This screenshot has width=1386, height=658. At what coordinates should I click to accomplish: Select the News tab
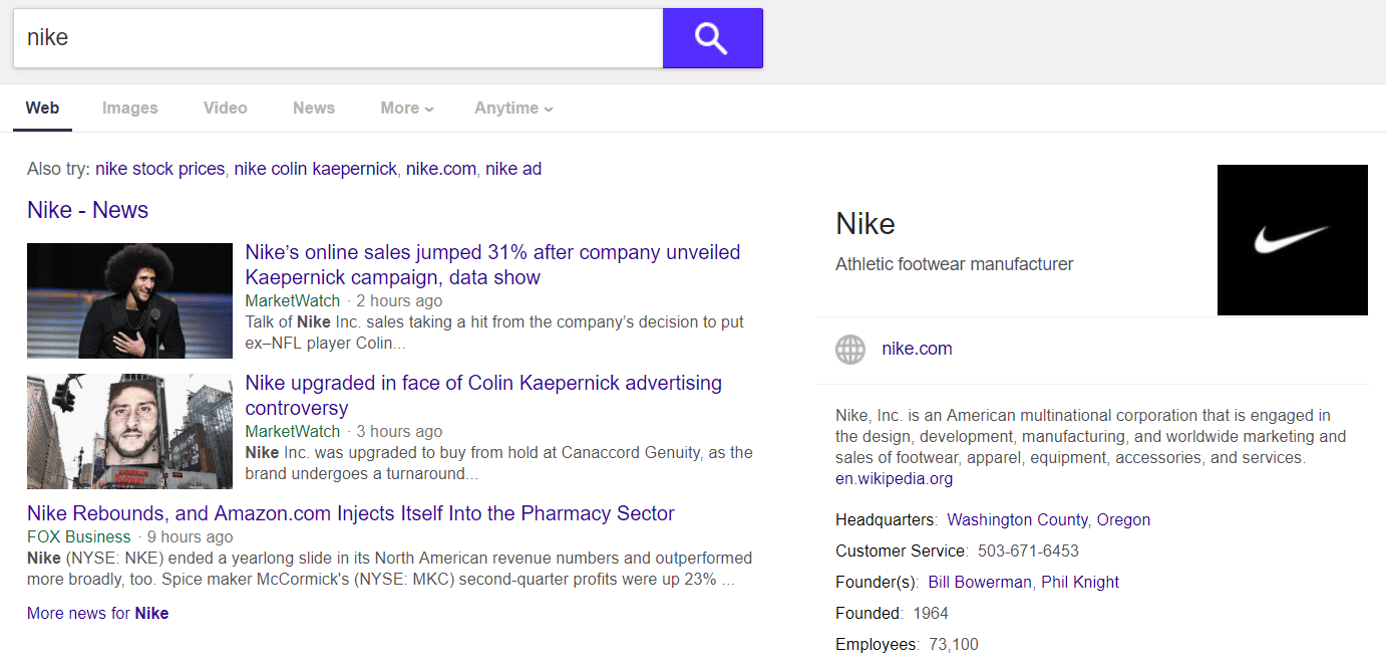click(314, 108)
